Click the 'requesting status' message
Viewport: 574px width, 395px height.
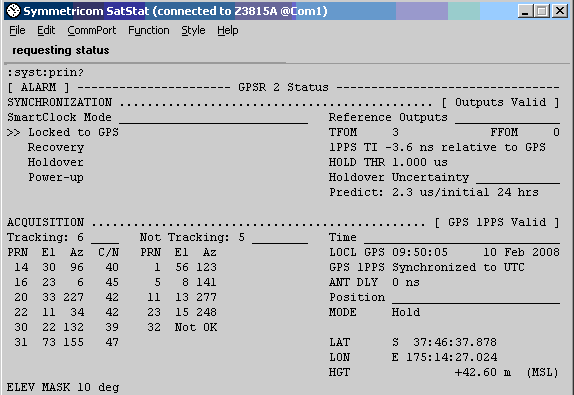click(x=61, y=50)
